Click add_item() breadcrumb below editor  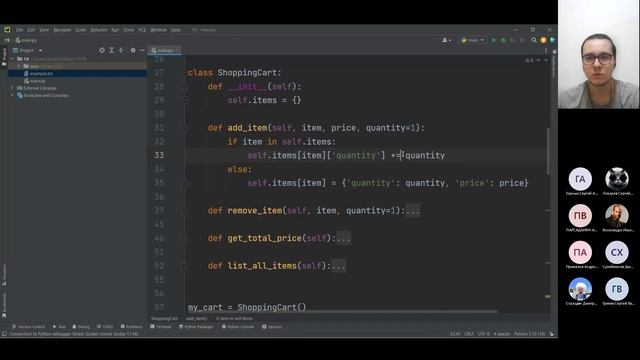click(x=197, y=318)
